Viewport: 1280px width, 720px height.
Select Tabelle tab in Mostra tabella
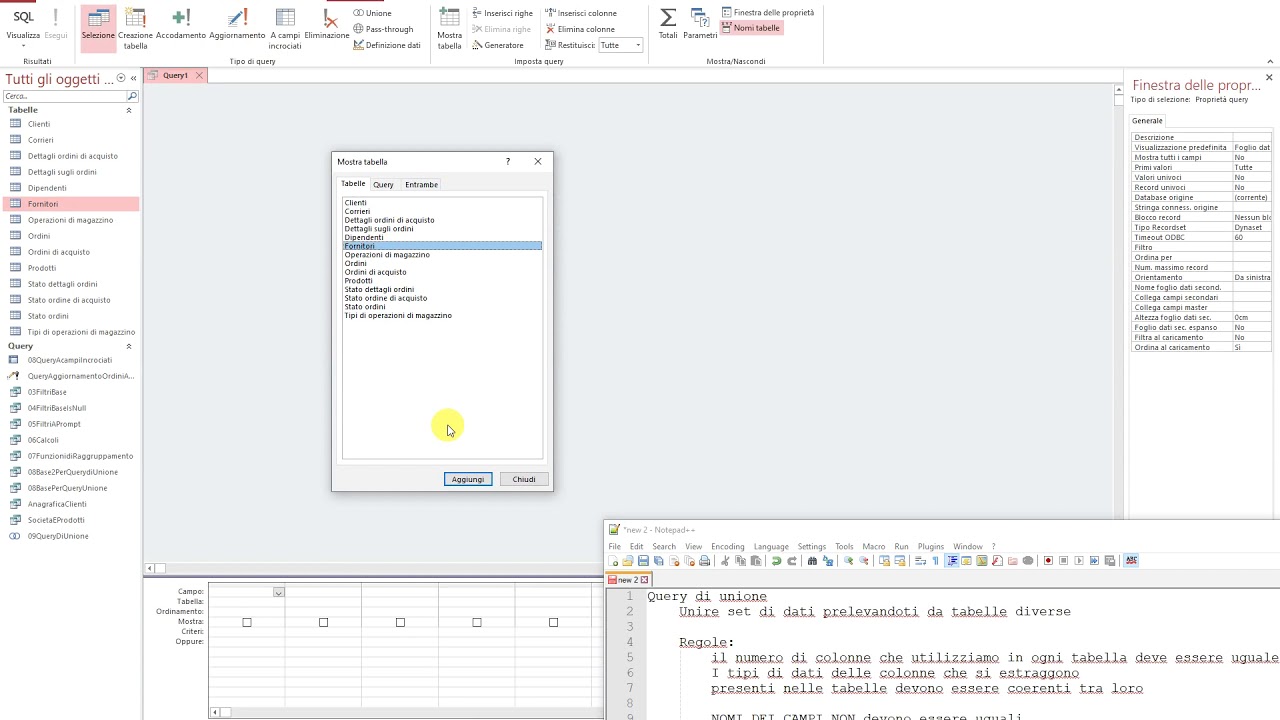(x=353, y=184)
